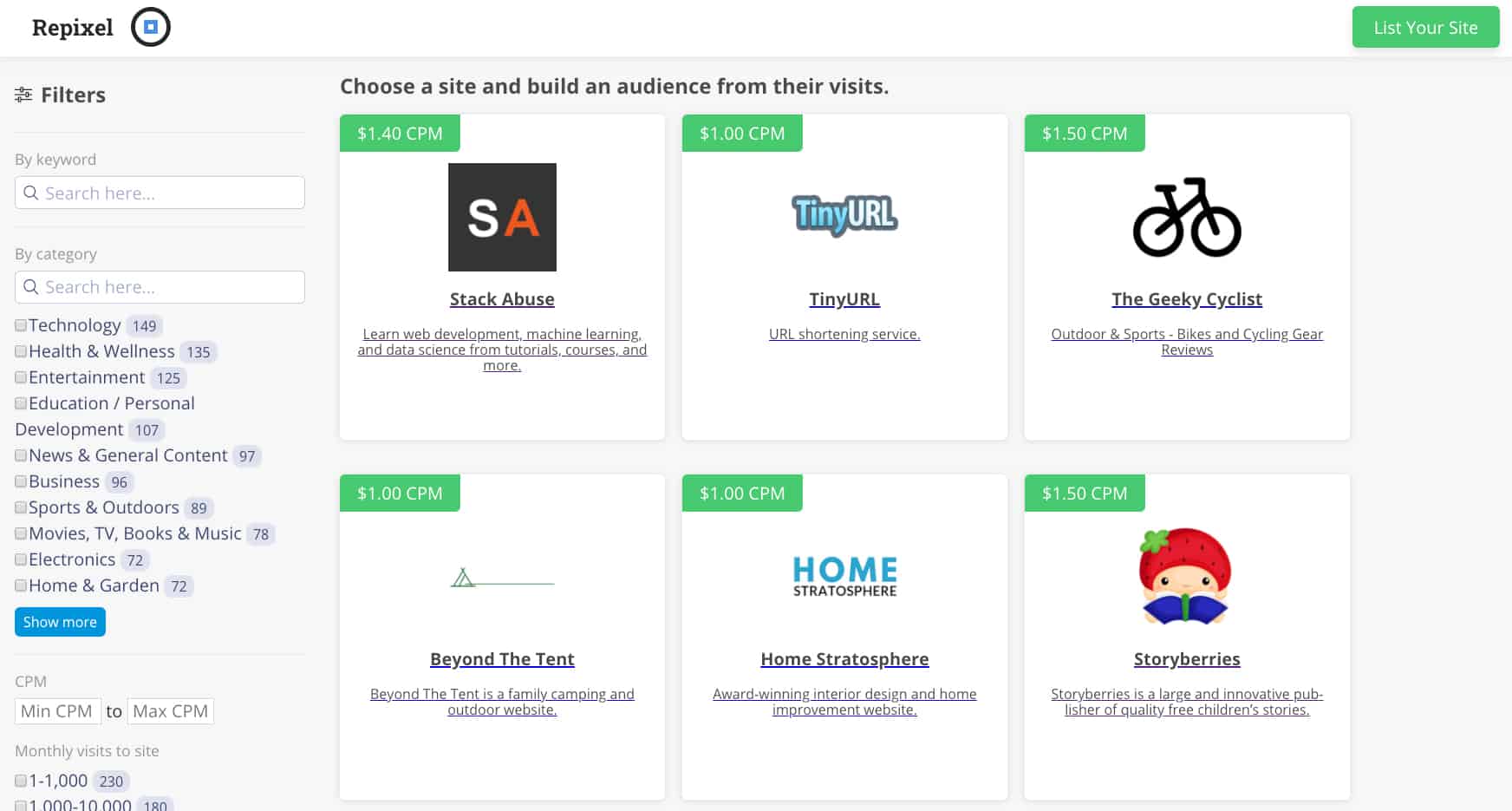Screen dimensions: 1512x811
Task: Enable the Health & Wellness filter
Action: (x=21, y=351)
